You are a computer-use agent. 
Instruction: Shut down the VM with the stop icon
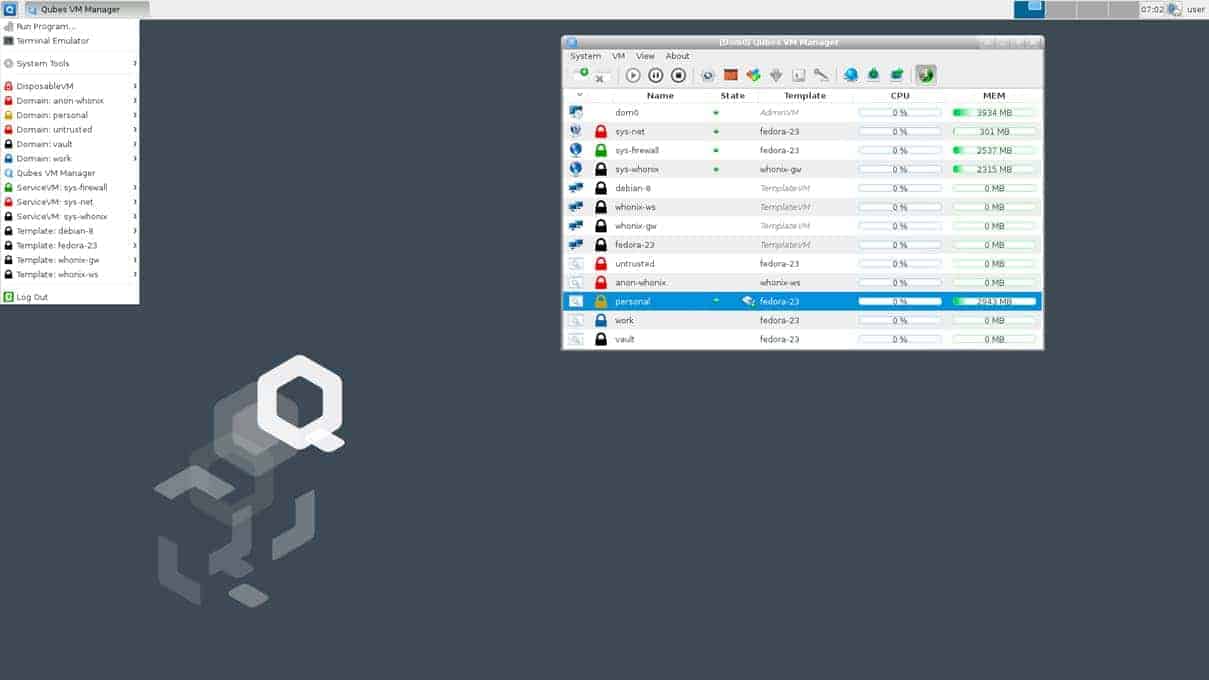pyautogui.click(x=679, y=74)
